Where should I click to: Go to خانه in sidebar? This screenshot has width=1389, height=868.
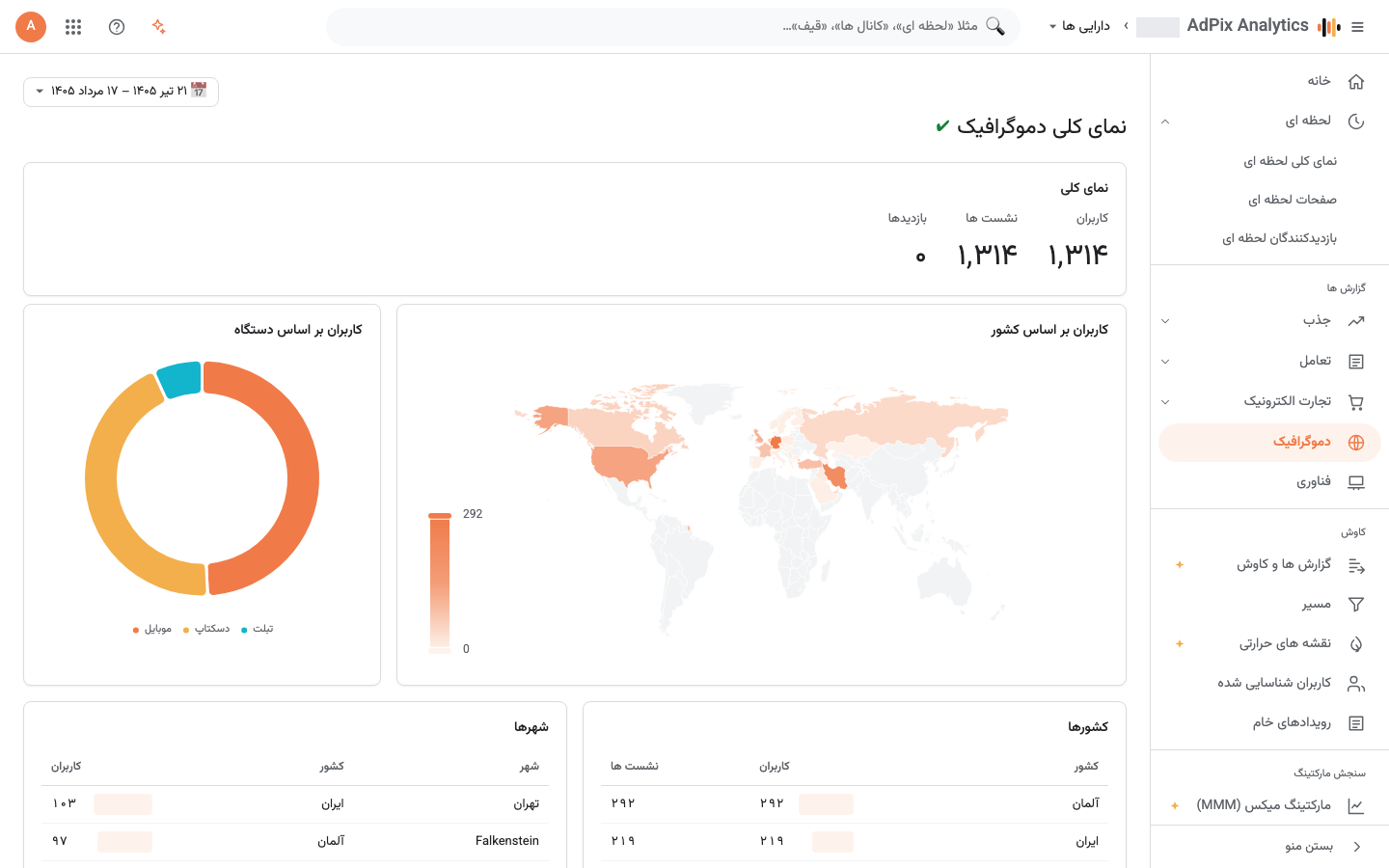click(x=1269, y=81)
